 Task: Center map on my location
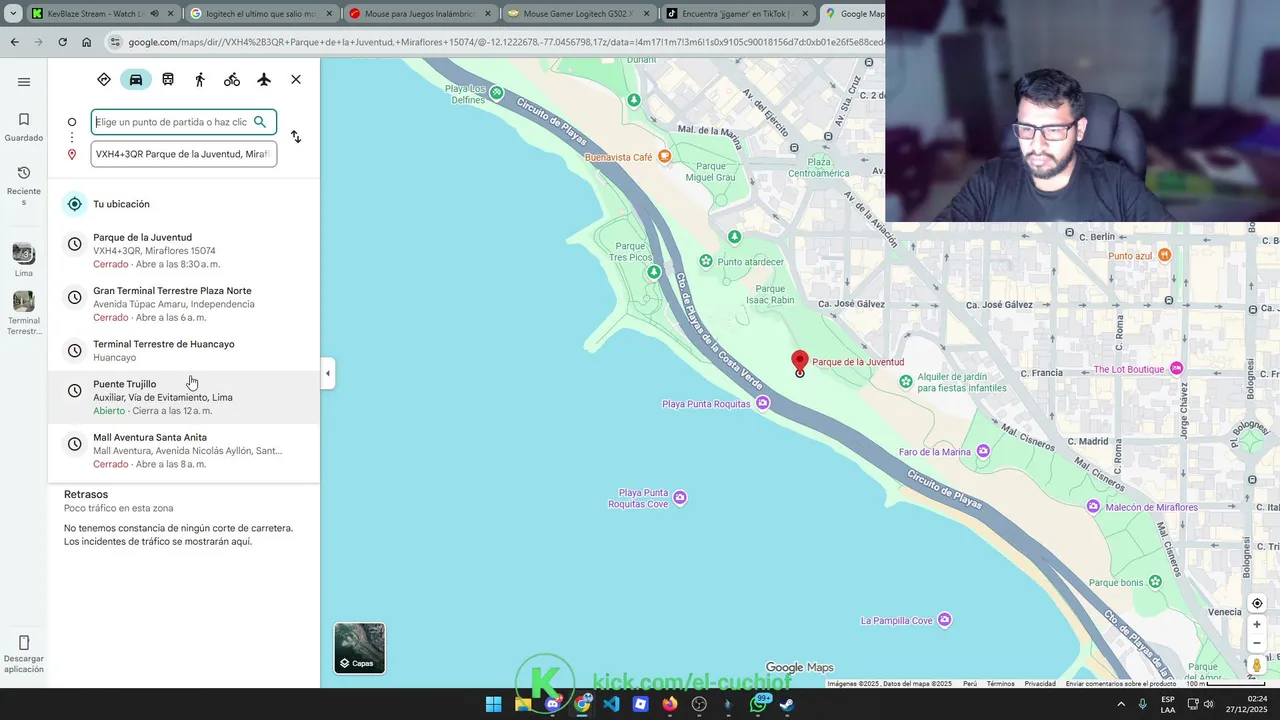point(1257,603)
